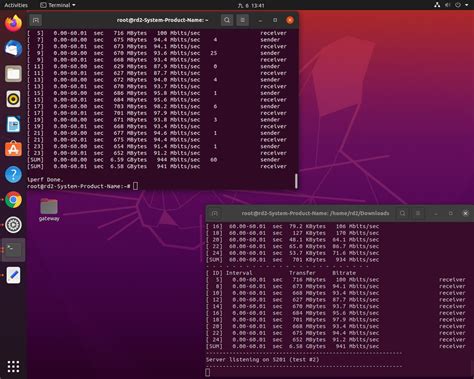Minimize the top terminal window
The height and width of the screenshot is (379, 474).
[x=260, y=20]
